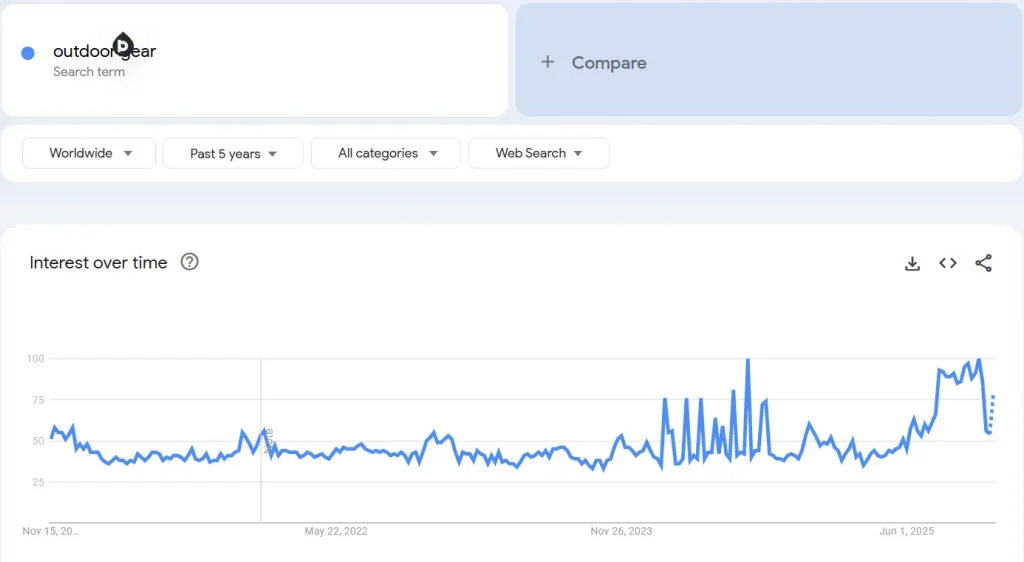Click the Jun 1, 2025 date label
This screenshot has width=1024, height=562.
pos(906,531)
